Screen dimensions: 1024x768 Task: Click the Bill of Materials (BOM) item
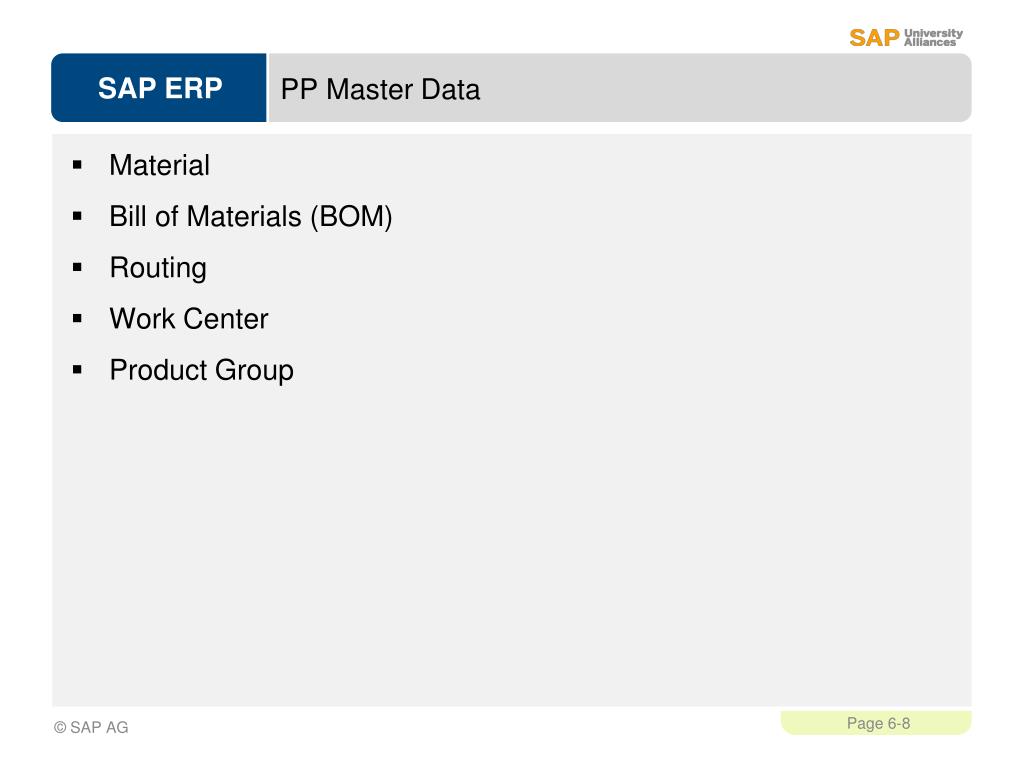click(x=251, y=216)
